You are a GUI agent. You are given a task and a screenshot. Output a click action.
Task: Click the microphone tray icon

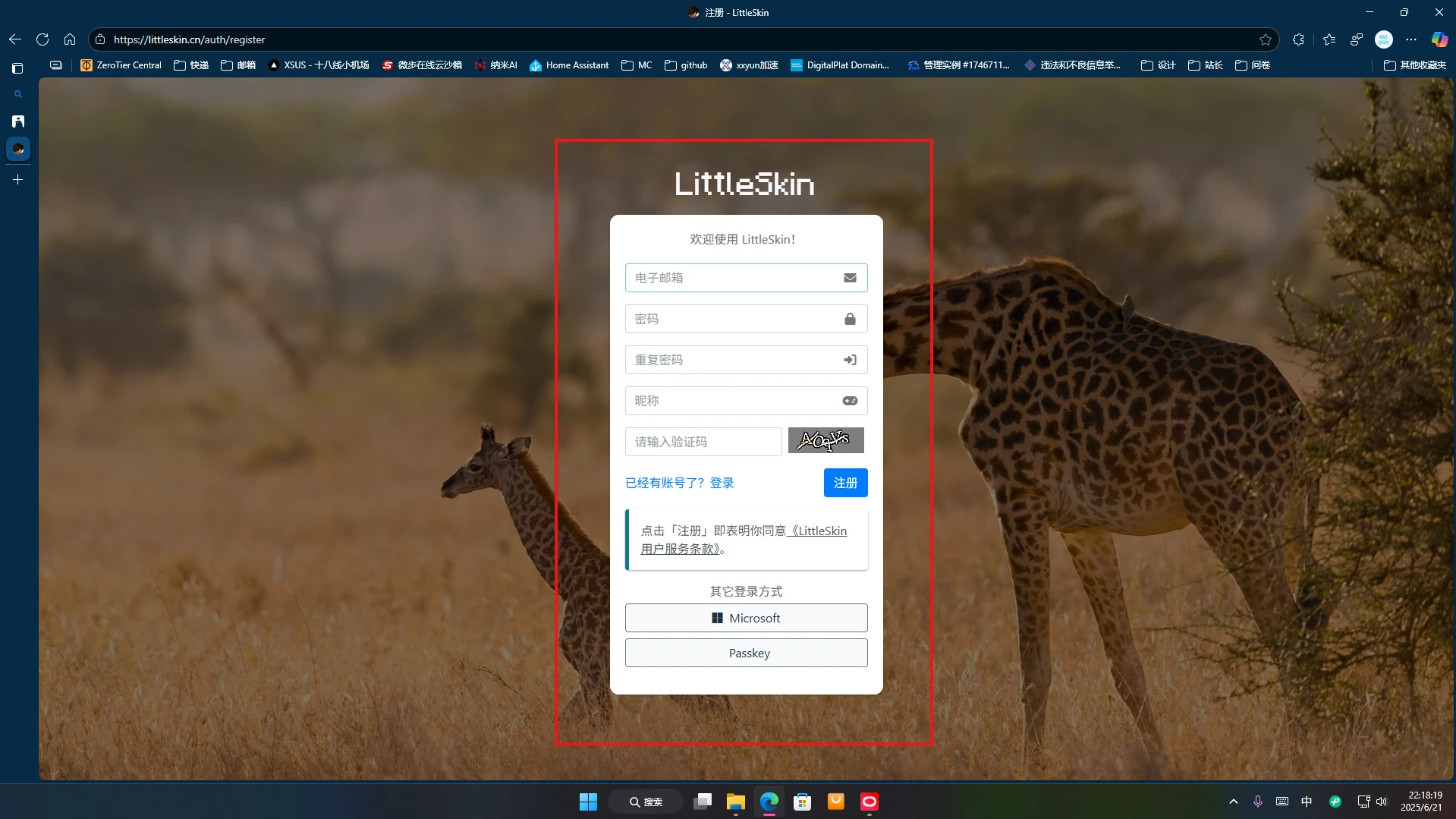(1258, 802)
